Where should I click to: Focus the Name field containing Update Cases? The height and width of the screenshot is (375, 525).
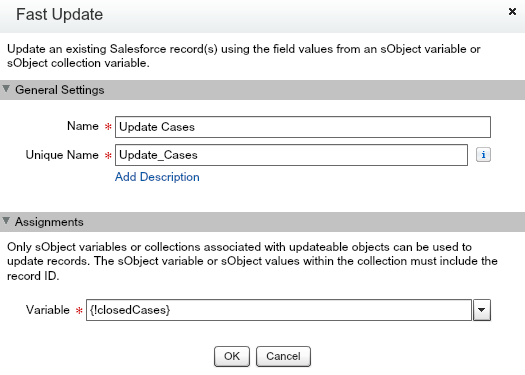pyautogui.click(x=303, y=127)
